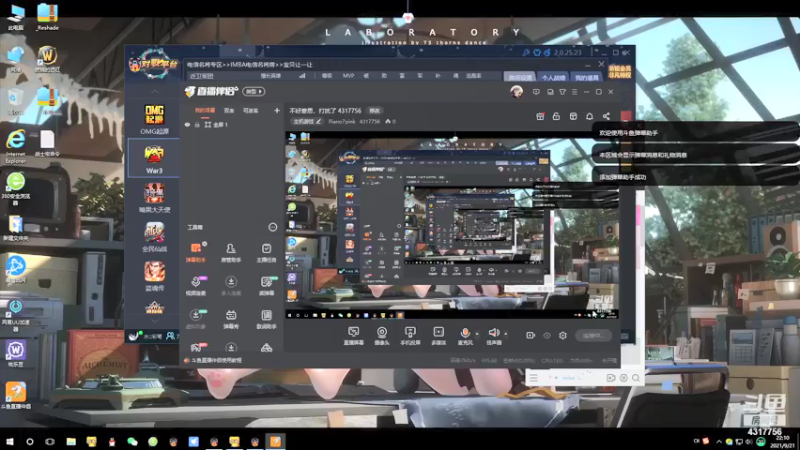Open the 视频连麦 tool with the microphone icon
This screenshot has width=800, height=450.
click(195, 286)
